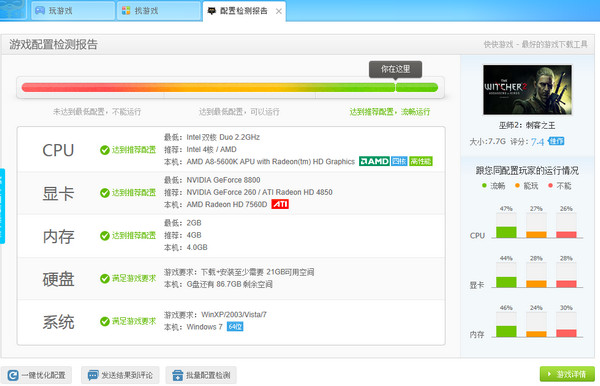Image resolution: width=600 pixels, height=386 pixels.
Task: Click the 你在这里 marker tooltip
Action: click(x=395, y=70)
